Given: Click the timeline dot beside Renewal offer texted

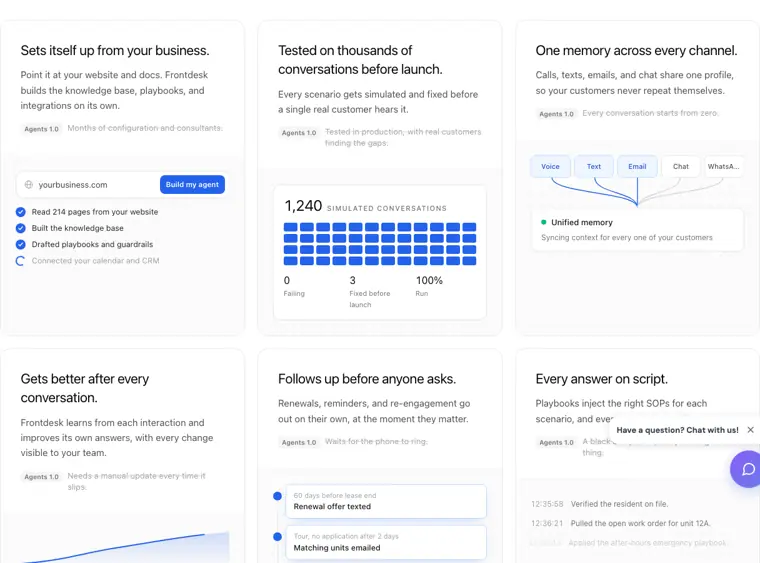Looking at the screenshot, I should point(277,496).
